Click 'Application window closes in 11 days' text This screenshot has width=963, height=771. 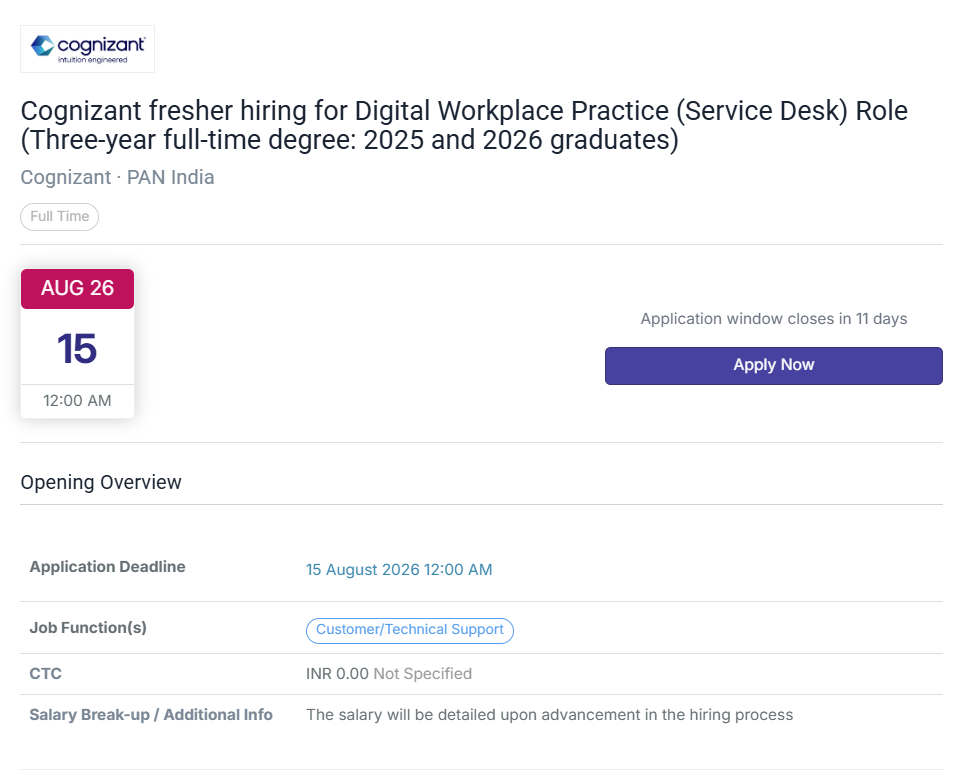point(774,319)
